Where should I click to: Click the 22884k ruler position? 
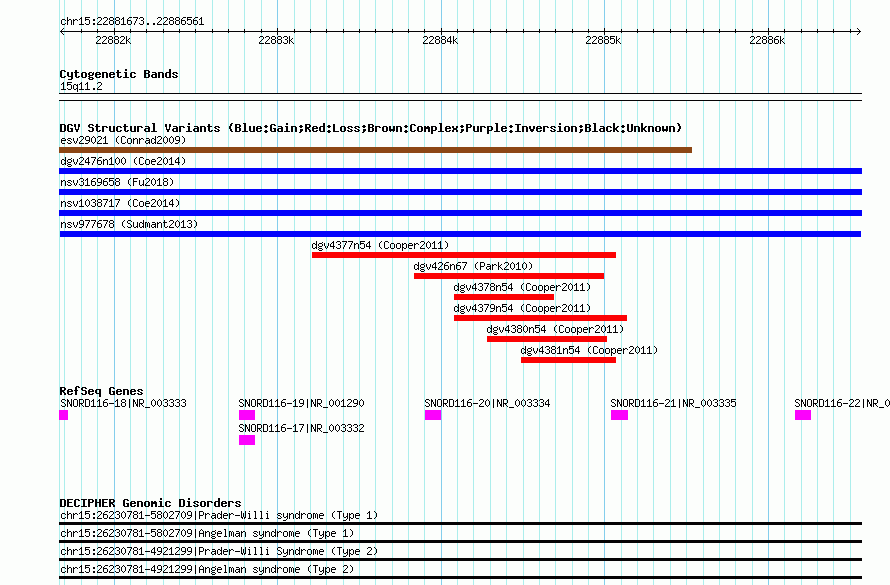(440, 40)
